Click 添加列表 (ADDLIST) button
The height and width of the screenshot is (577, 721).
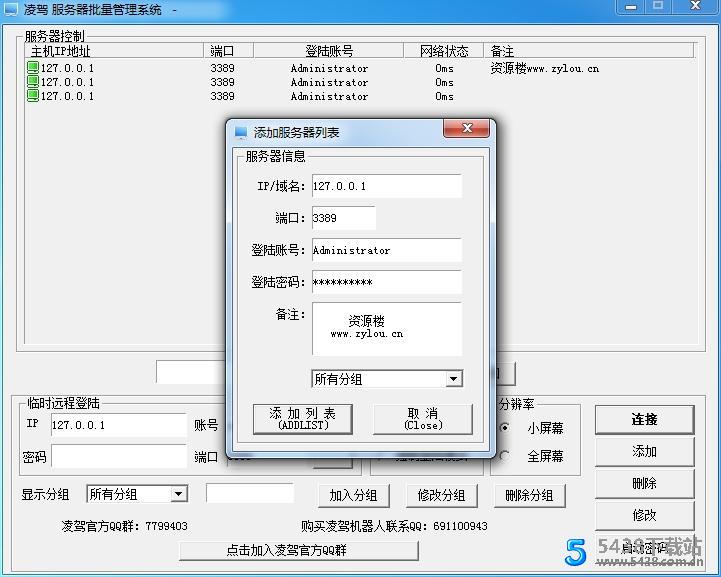[303, 419]
